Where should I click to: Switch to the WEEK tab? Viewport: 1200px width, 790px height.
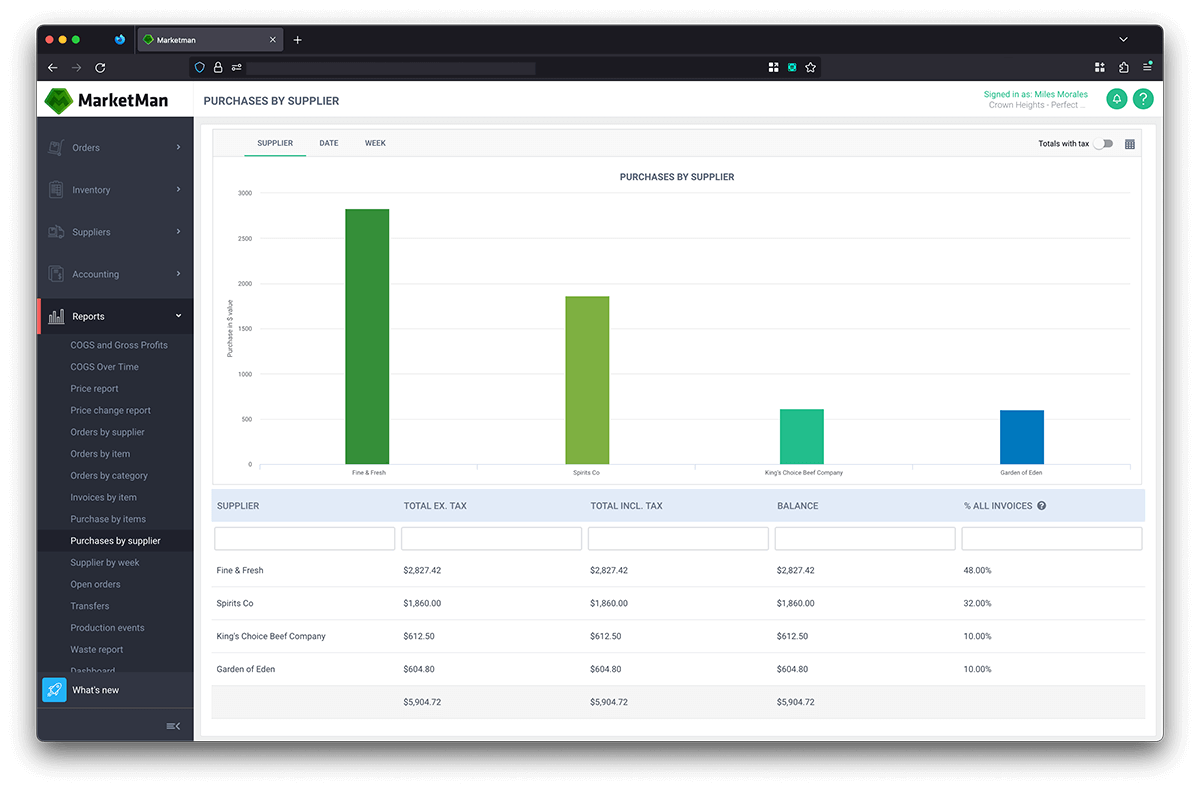tap(375, 143)
